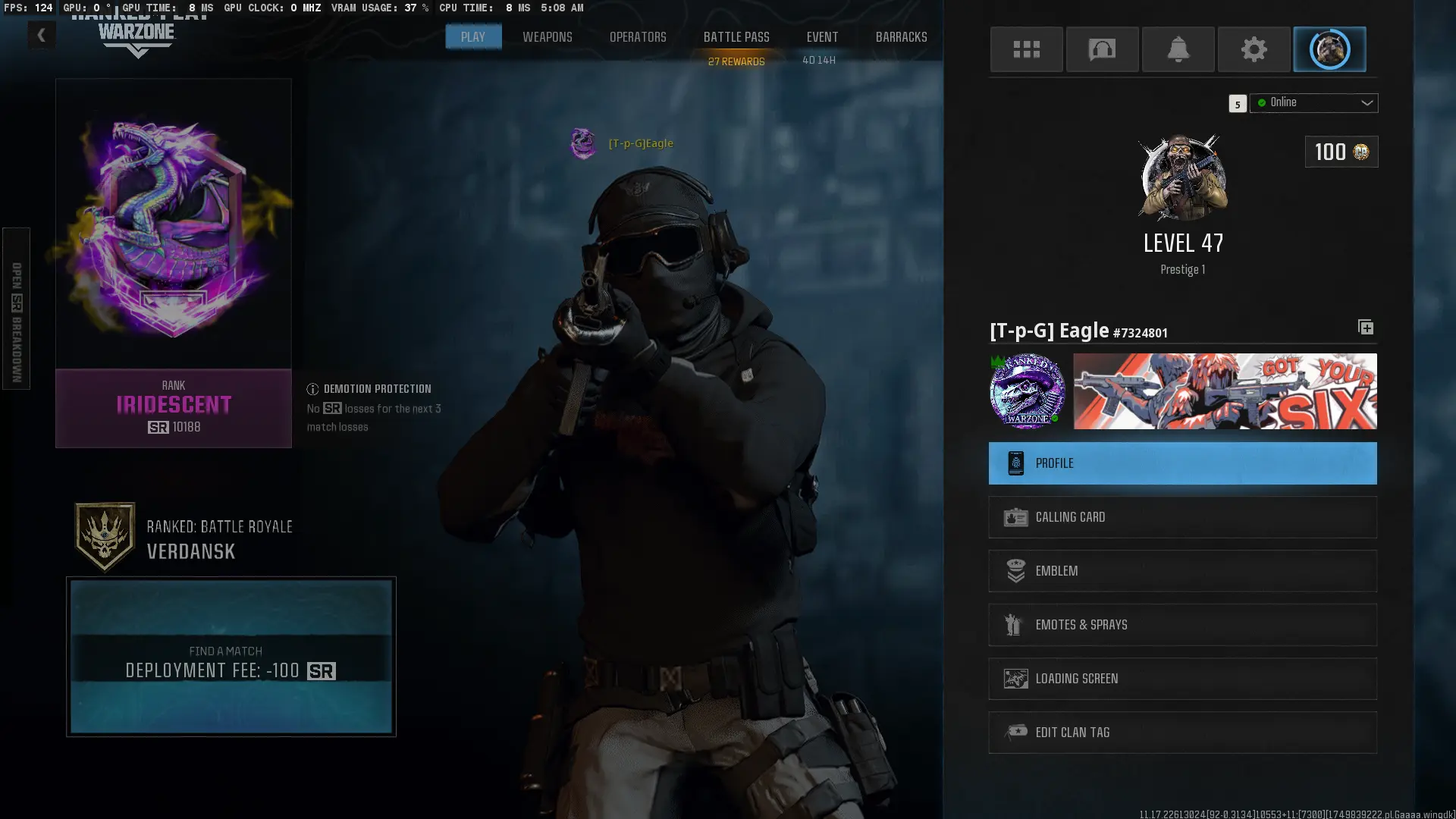The height and width of the screenshot is (819, 1456).
Task: Click Find a Match deployment button
Action: point(231,657)
